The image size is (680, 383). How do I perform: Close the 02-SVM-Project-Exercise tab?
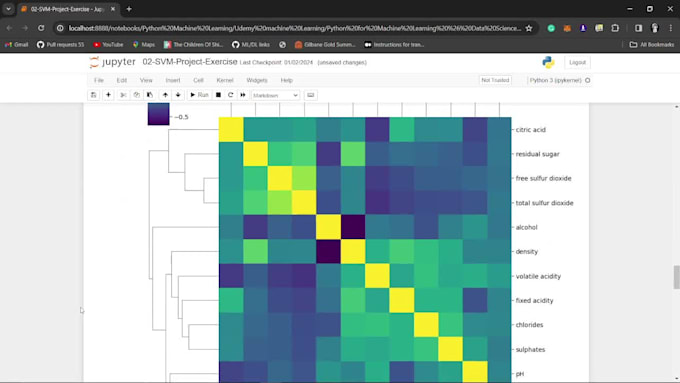tap(113, 9)
